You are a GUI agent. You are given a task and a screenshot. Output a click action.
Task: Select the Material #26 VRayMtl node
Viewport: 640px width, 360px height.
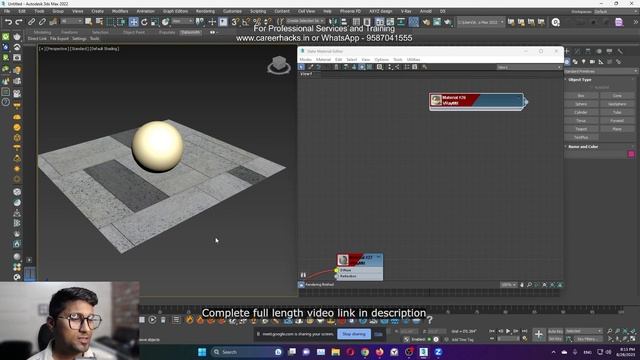pyautogui.click(x=476, y=101)
